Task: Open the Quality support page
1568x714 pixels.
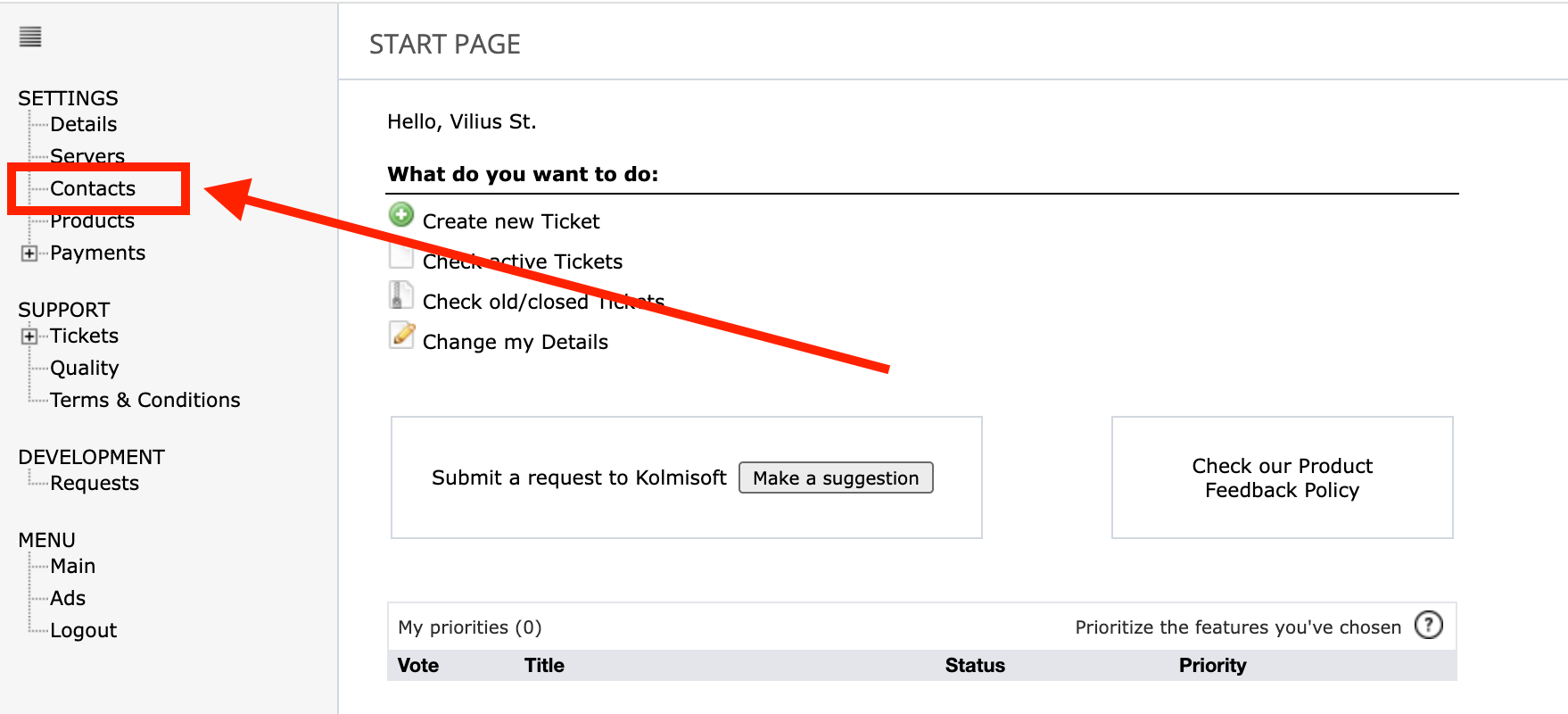Action: (x=84, y=368)
